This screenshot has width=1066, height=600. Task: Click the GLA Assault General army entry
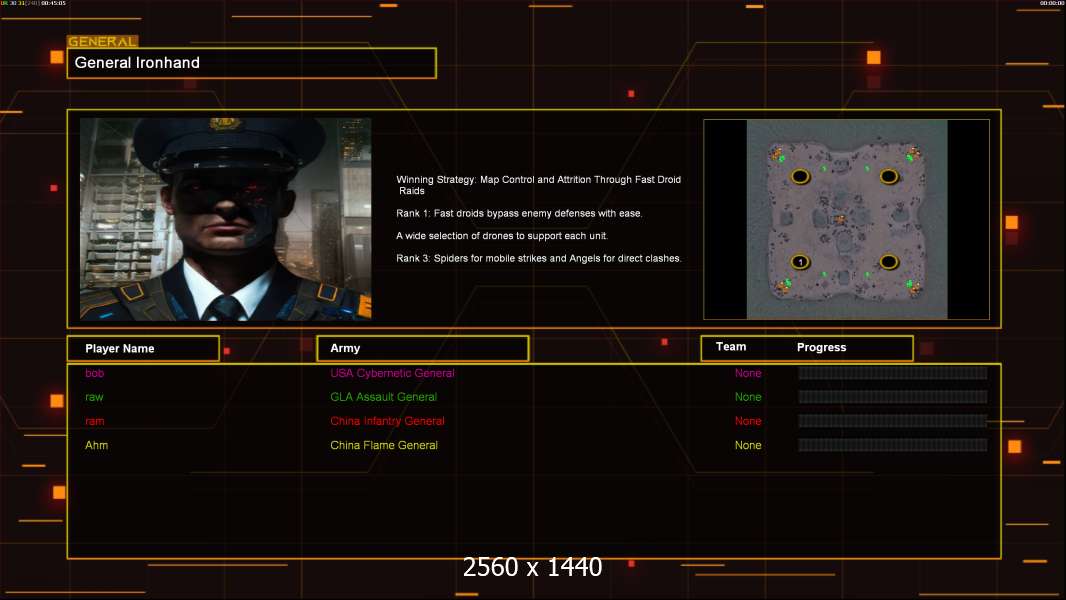click(383, 397)
